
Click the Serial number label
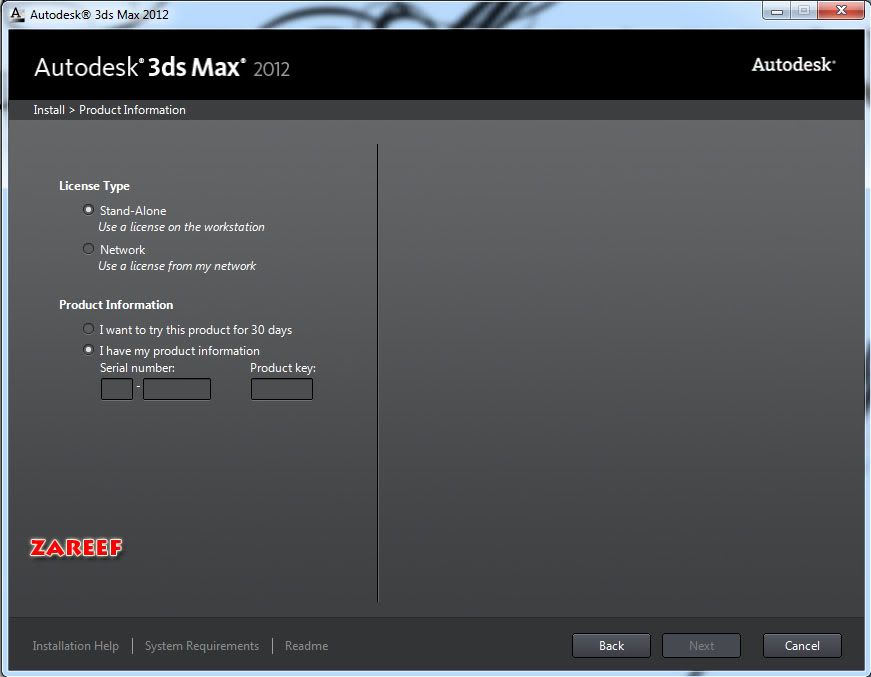[x=137, y=368]
